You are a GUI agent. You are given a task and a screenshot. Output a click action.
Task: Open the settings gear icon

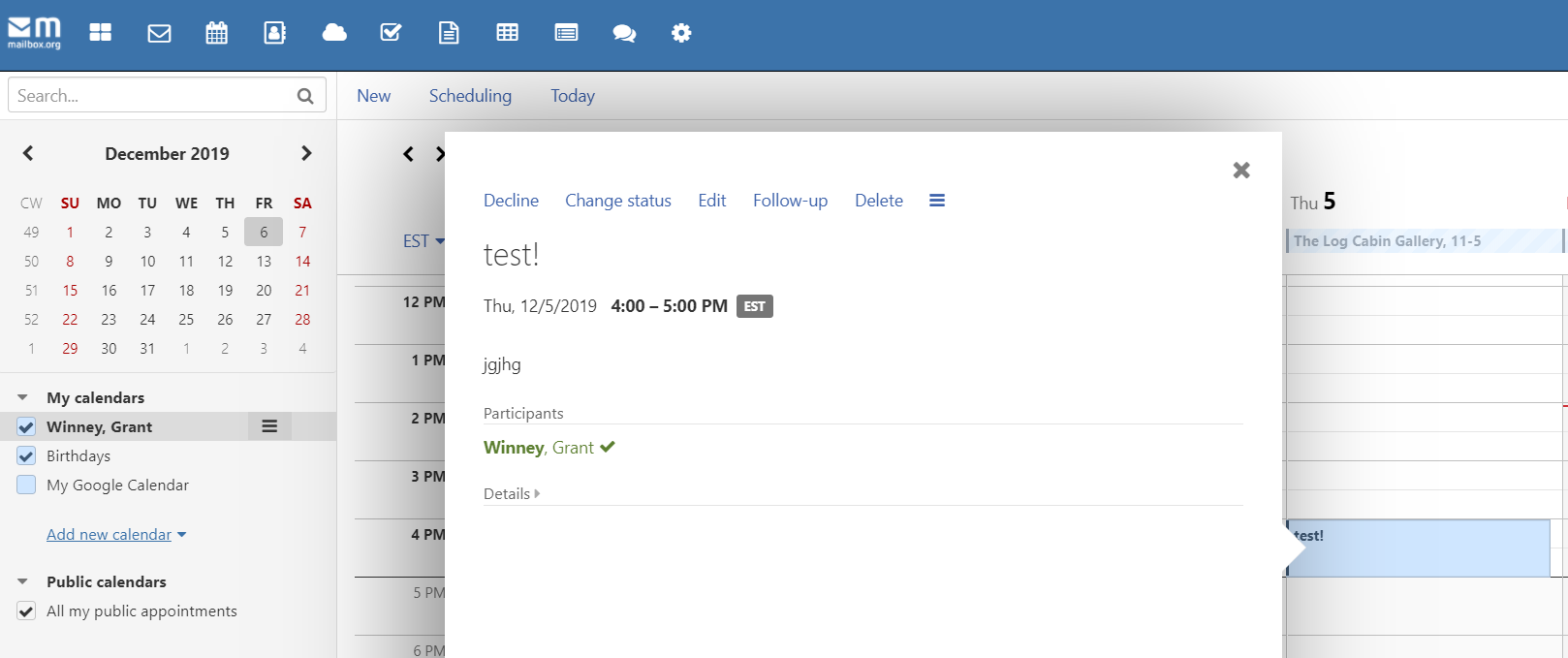click(681, 33)
